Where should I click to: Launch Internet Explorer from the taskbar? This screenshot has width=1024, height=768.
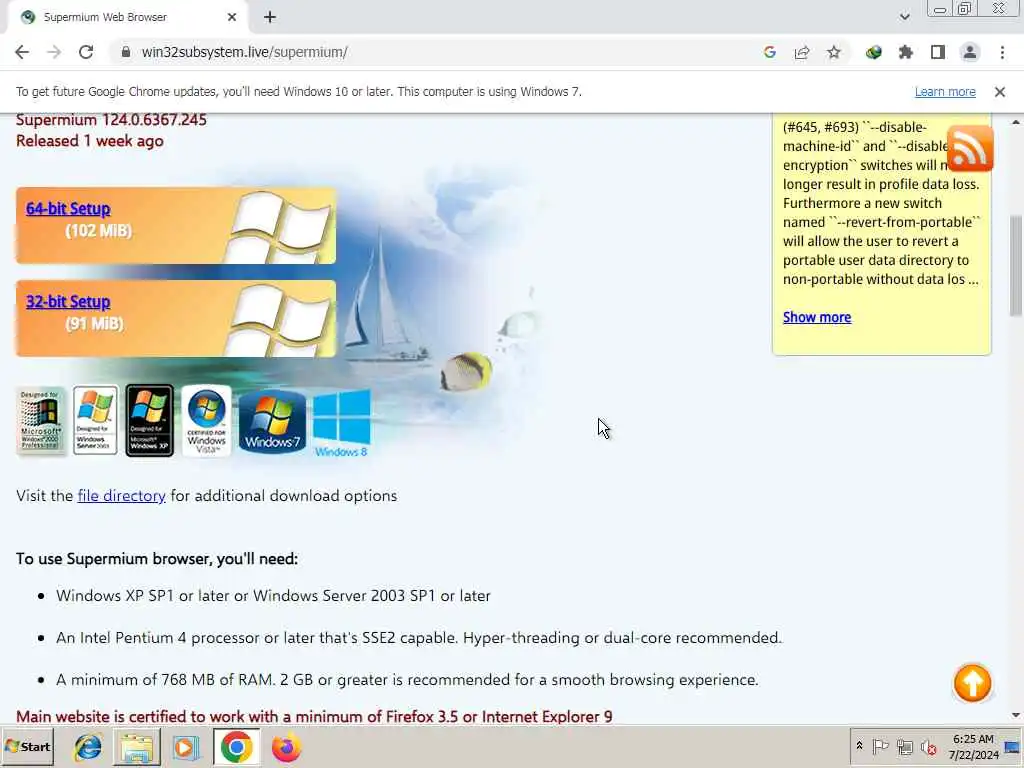tap(88, 747)
